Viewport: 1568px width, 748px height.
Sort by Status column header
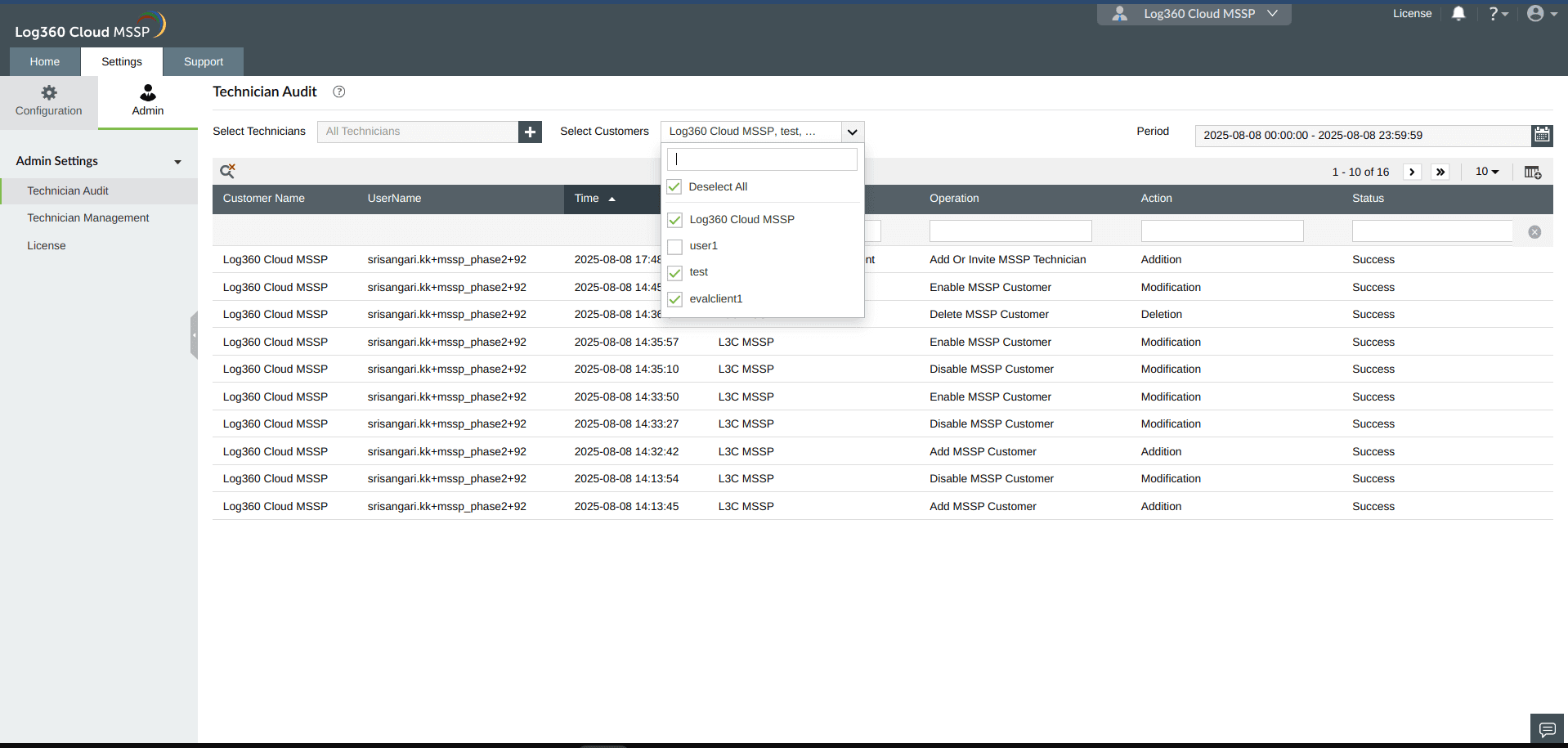pyautogui.click(x=1369, y=199)
